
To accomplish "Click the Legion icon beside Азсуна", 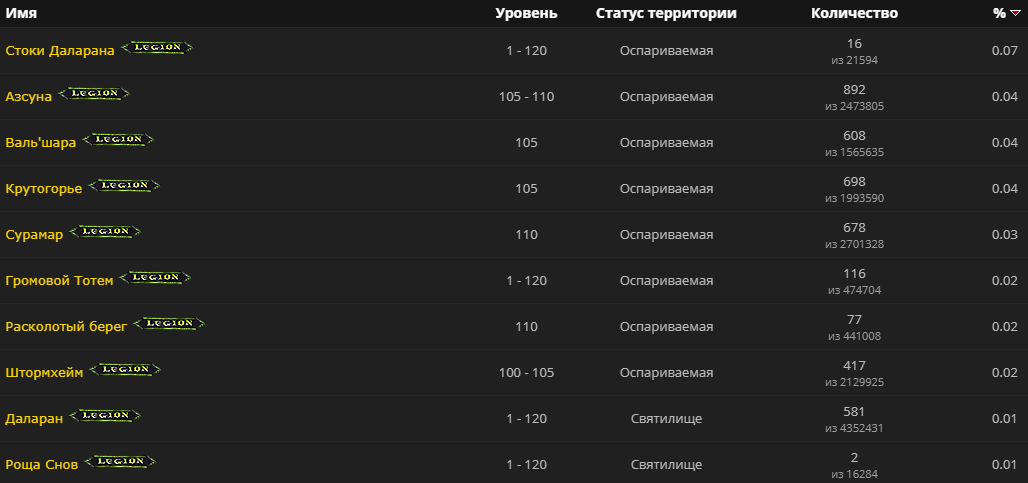I will tap(94, 94).
